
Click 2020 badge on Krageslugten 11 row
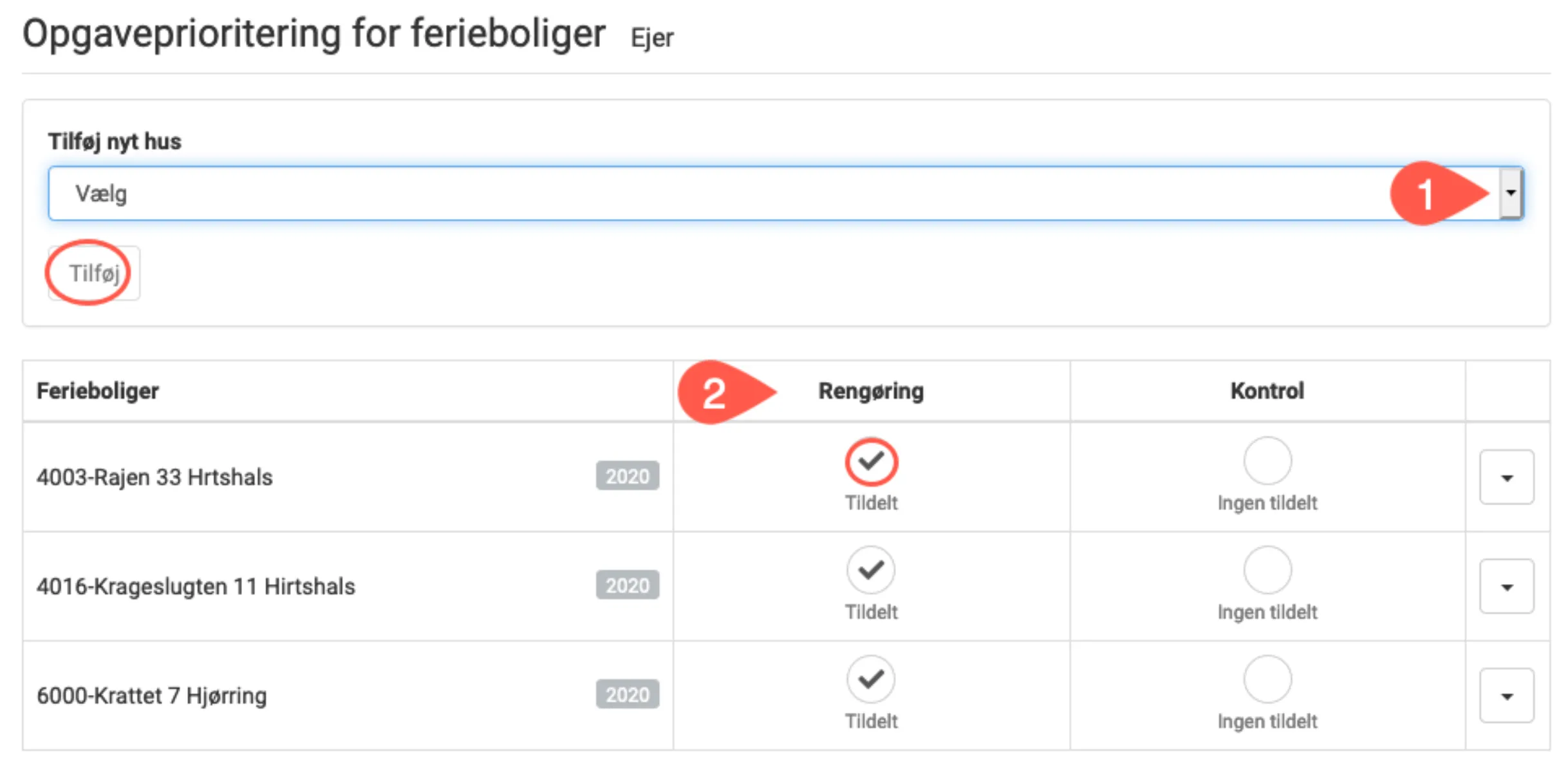[x=627, y=585]
